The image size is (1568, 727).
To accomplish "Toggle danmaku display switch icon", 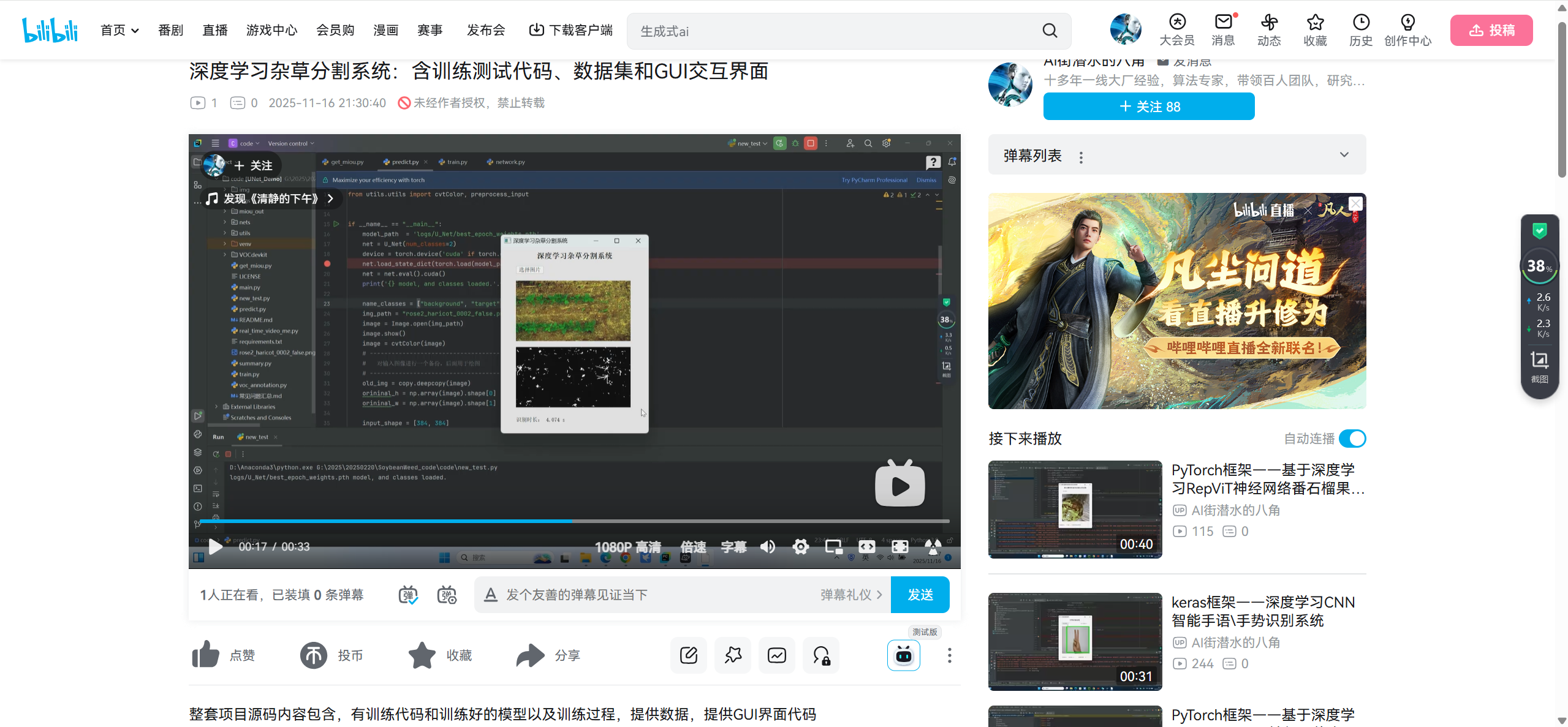I will pyautogui.click(x=408, y=595).
